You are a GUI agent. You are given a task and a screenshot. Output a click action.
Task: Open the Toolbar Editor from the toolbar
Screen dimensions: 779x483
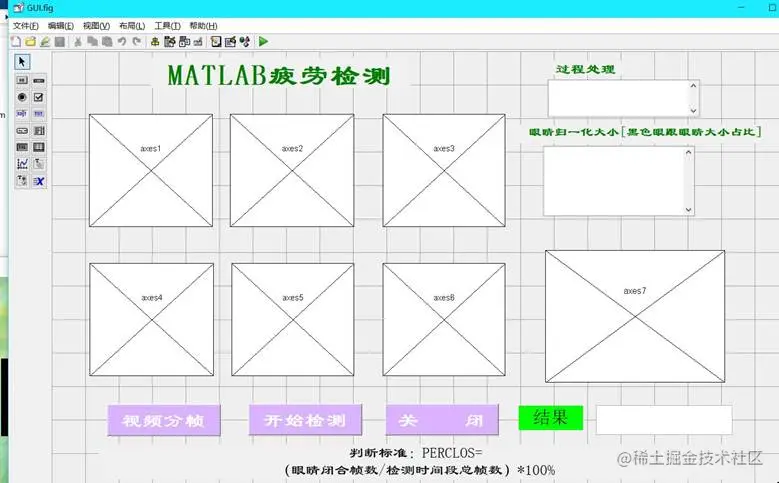point(198,42)
